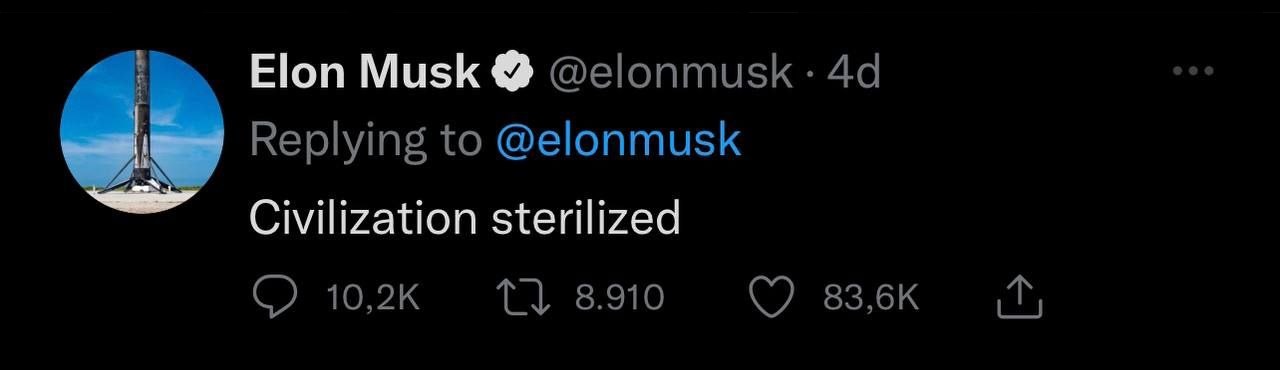Click the 'Replying to' label text
The height and width of the screenshot is (370, 1280).
click(365, 141)
